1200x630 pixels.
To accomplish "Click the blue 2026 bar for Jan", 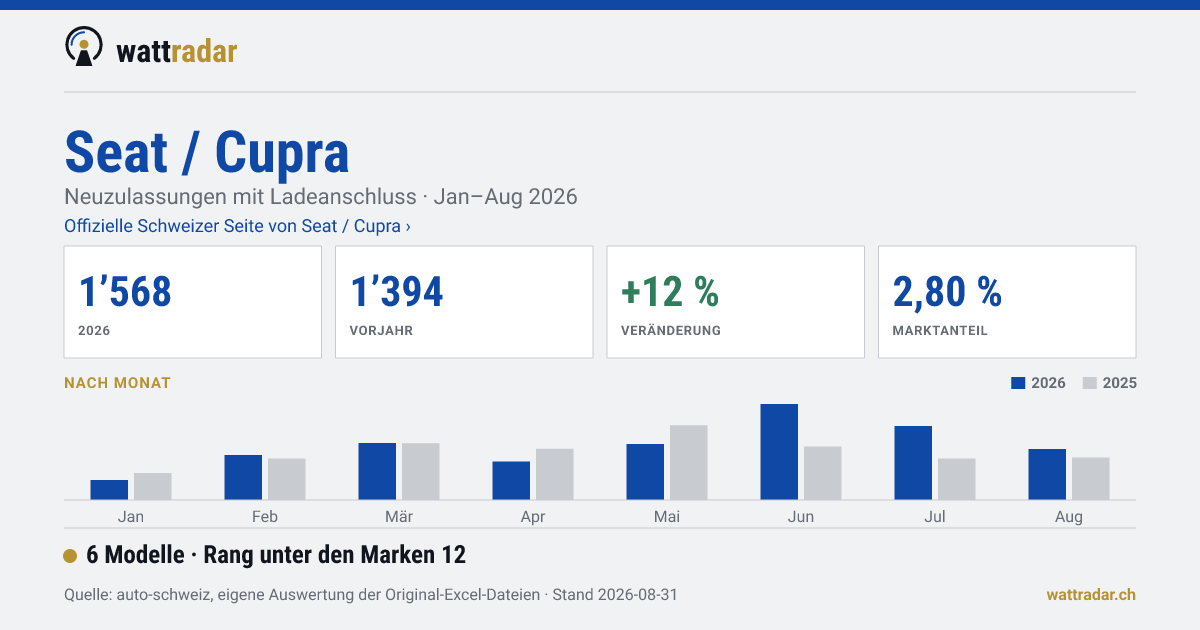I will [109, 490].
